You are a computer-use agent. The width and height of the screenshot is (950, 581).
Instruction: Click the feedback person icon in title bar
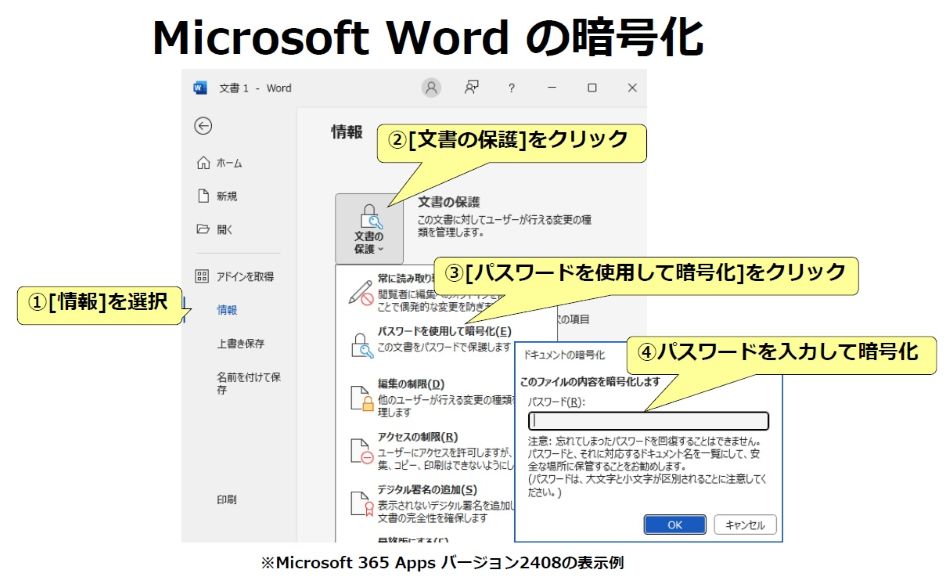pyautogui.click(x=471, y=88)
